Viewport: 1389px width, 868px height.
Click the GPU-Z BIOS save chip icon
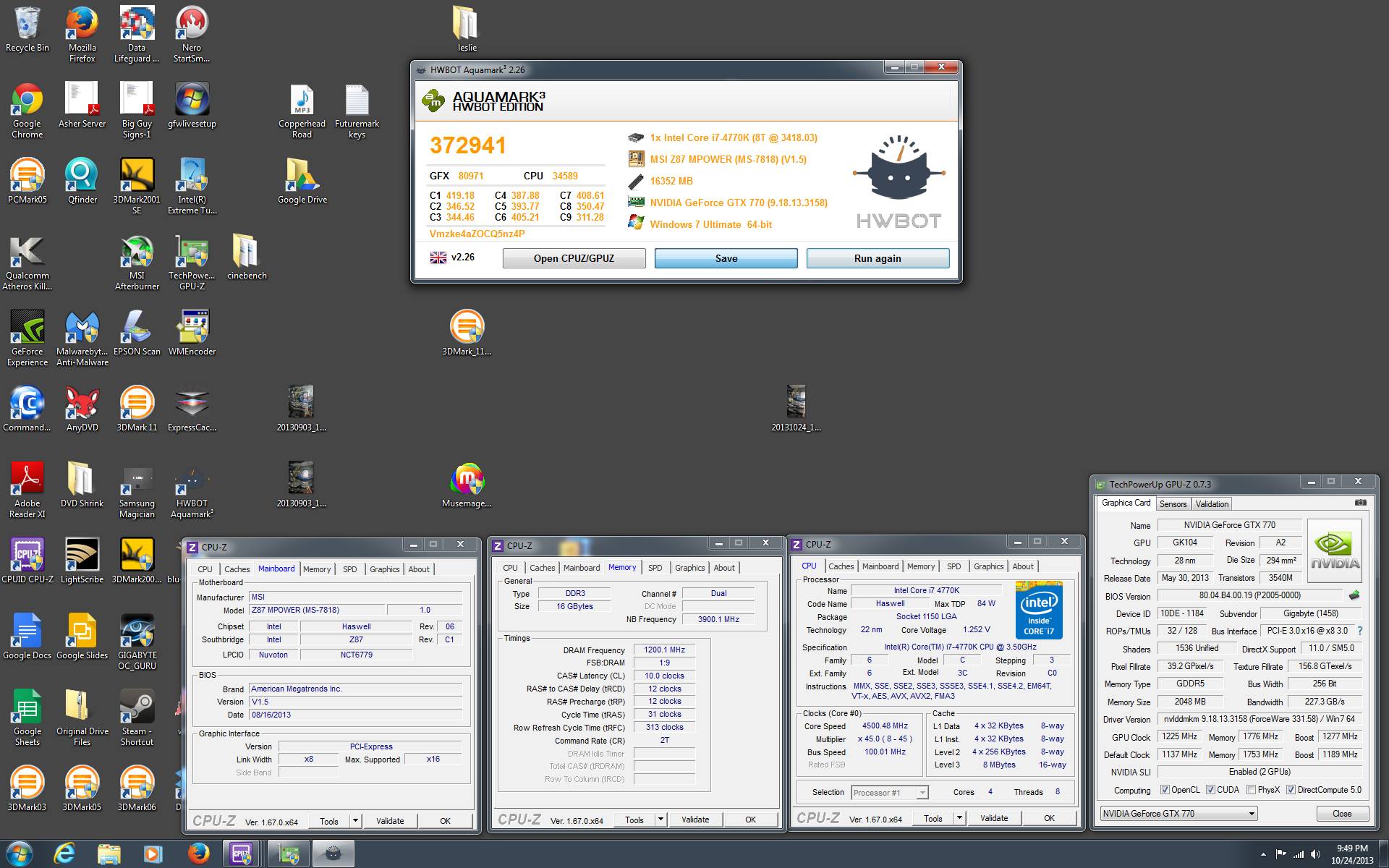click(x=1354, y=595)
